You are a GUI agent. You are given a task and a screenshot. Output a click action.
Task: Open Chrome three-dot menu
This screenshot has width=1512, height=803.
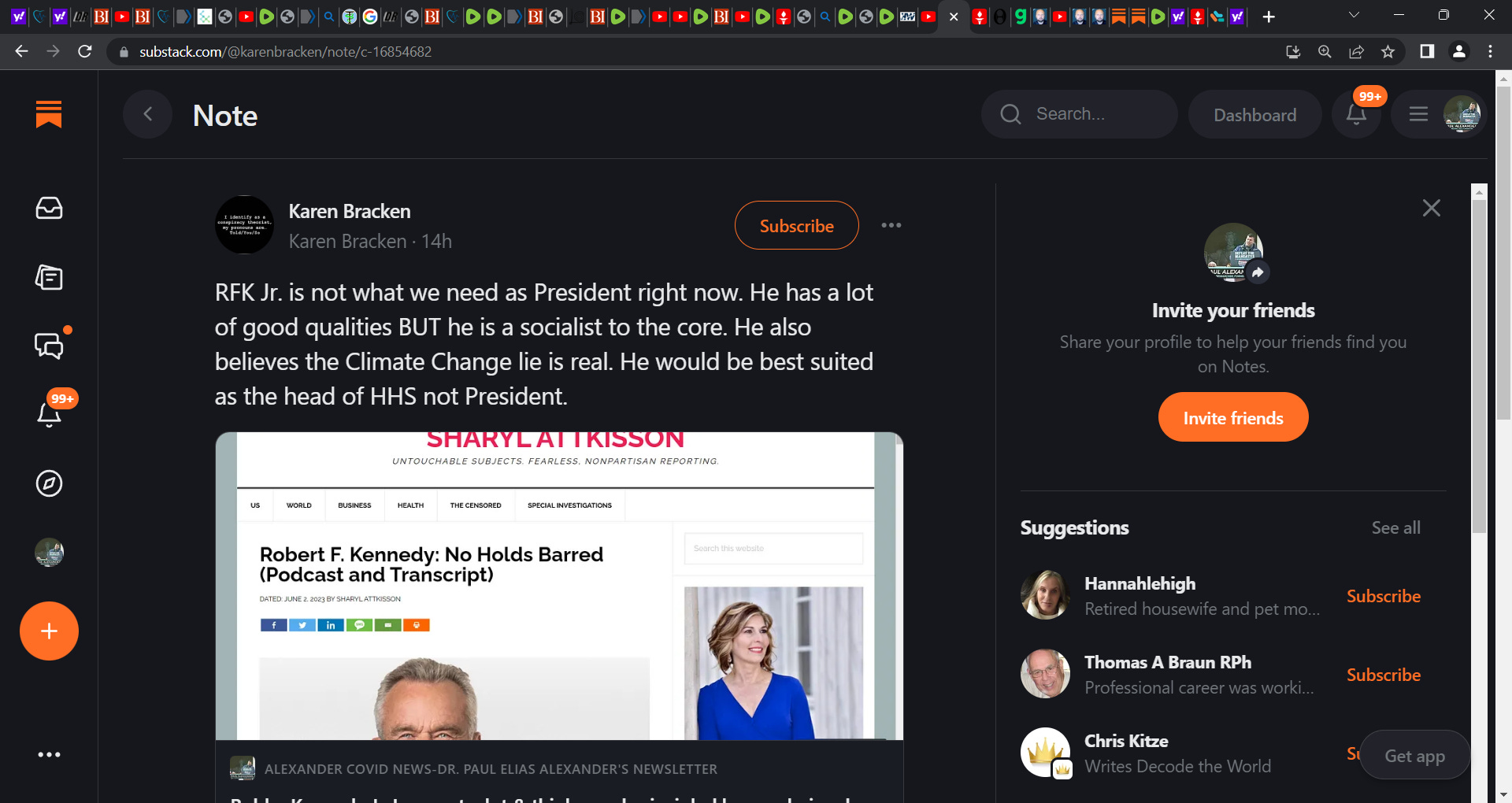[x=1490, y=51]
